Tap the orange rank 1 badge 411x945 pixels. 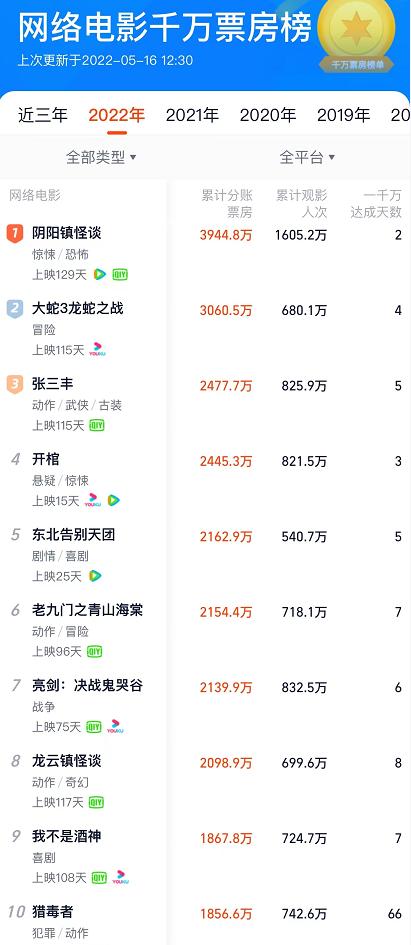click(14, 233)
